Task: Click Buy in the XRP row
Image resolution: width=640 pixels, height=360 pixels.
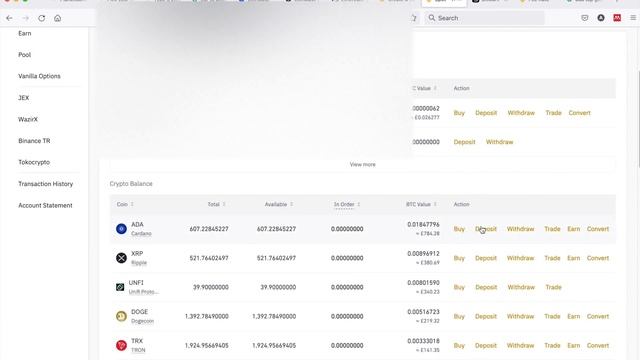Action: pos(459,258)
